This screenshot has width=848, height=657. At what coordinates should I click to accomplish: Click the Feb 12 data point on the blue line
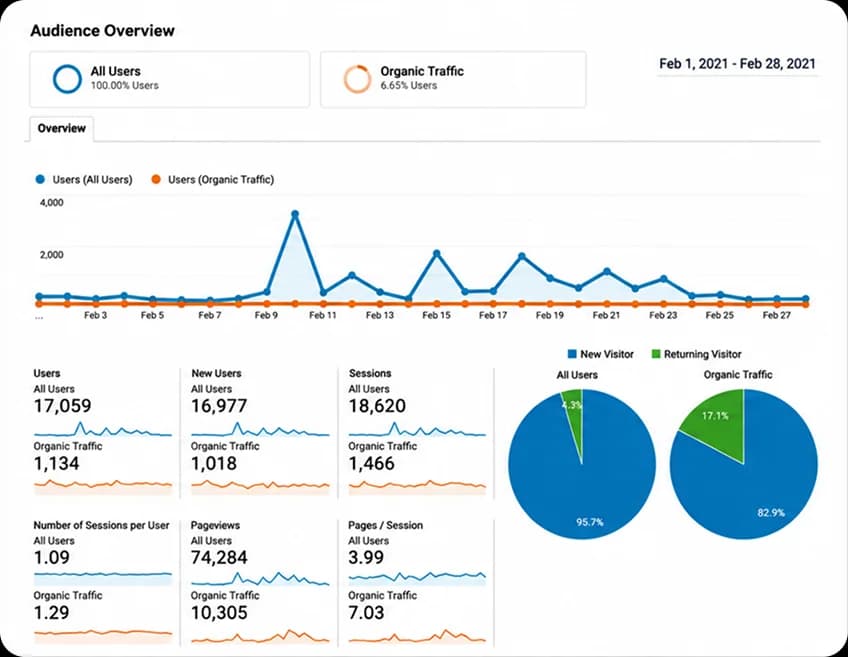click(352, 275)
